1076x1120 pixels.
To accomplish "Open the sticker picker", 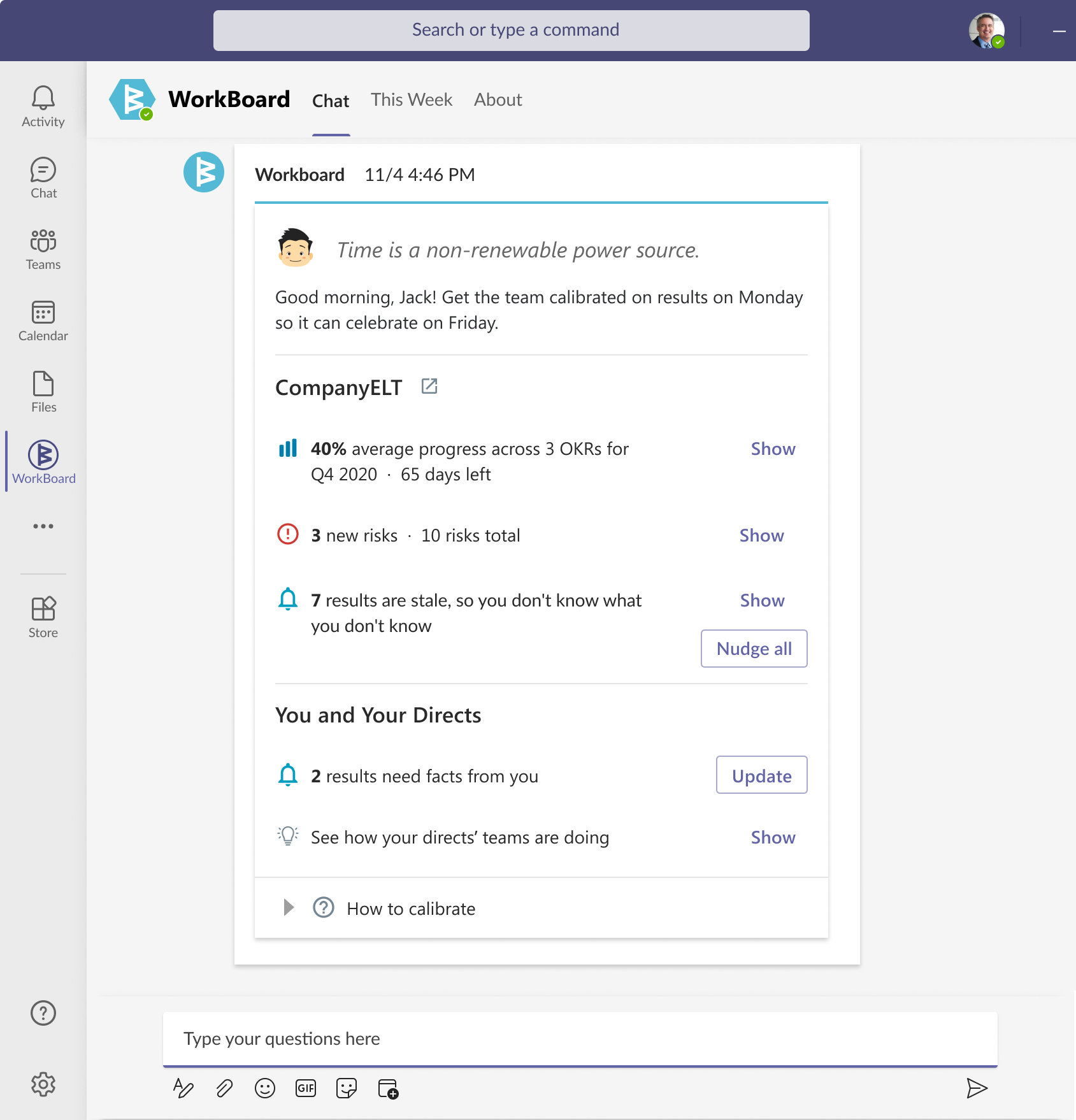I will point(347,1088).
